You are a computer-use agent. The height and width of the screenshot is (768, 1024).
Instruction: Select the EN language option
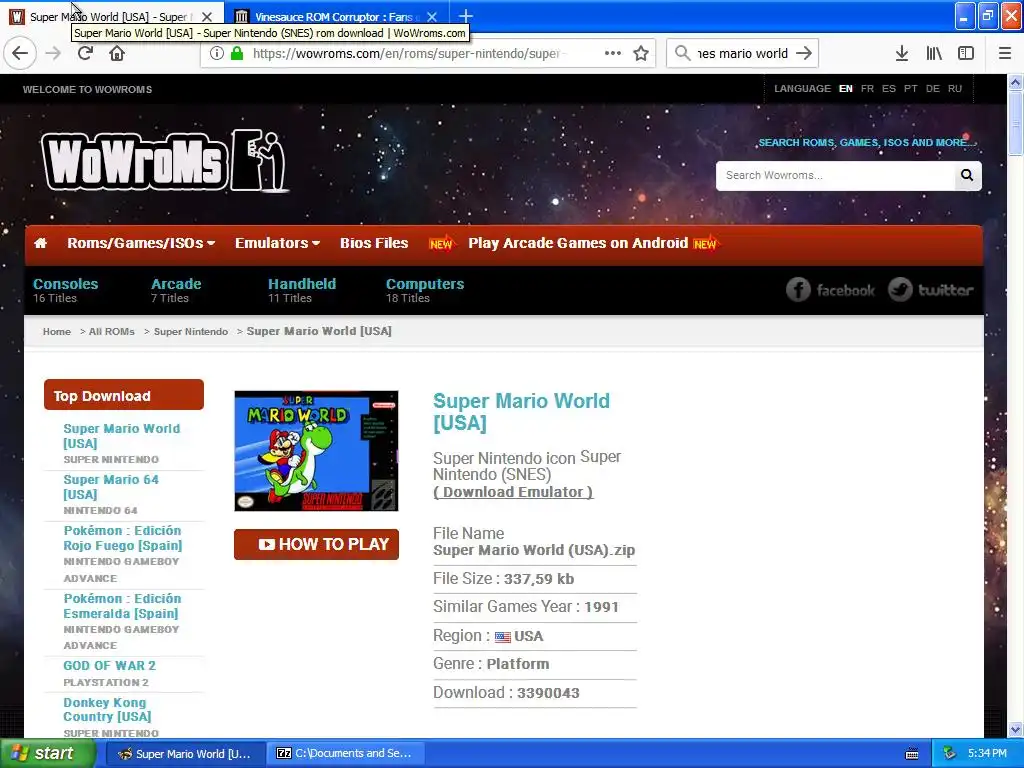click(846, 89)
